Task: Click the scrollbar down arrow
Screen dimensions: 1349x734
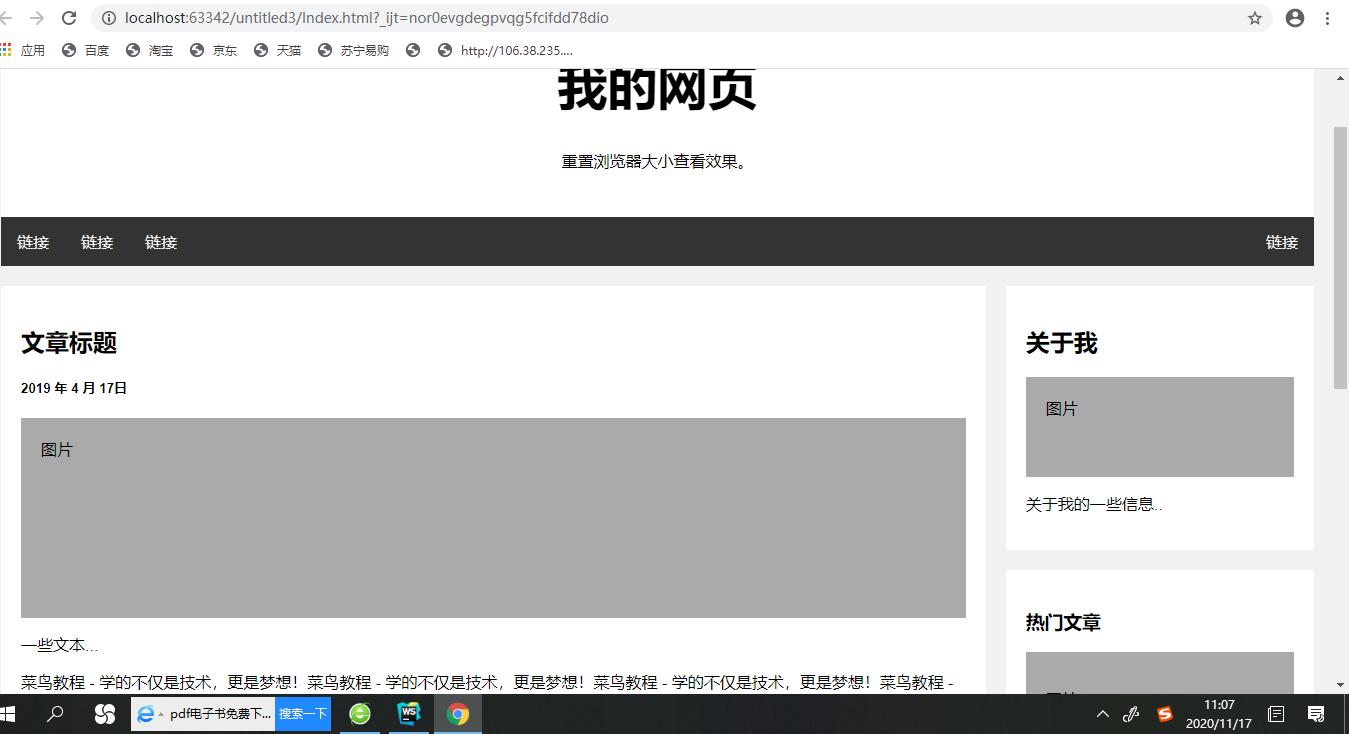Action: (1341, 684)
